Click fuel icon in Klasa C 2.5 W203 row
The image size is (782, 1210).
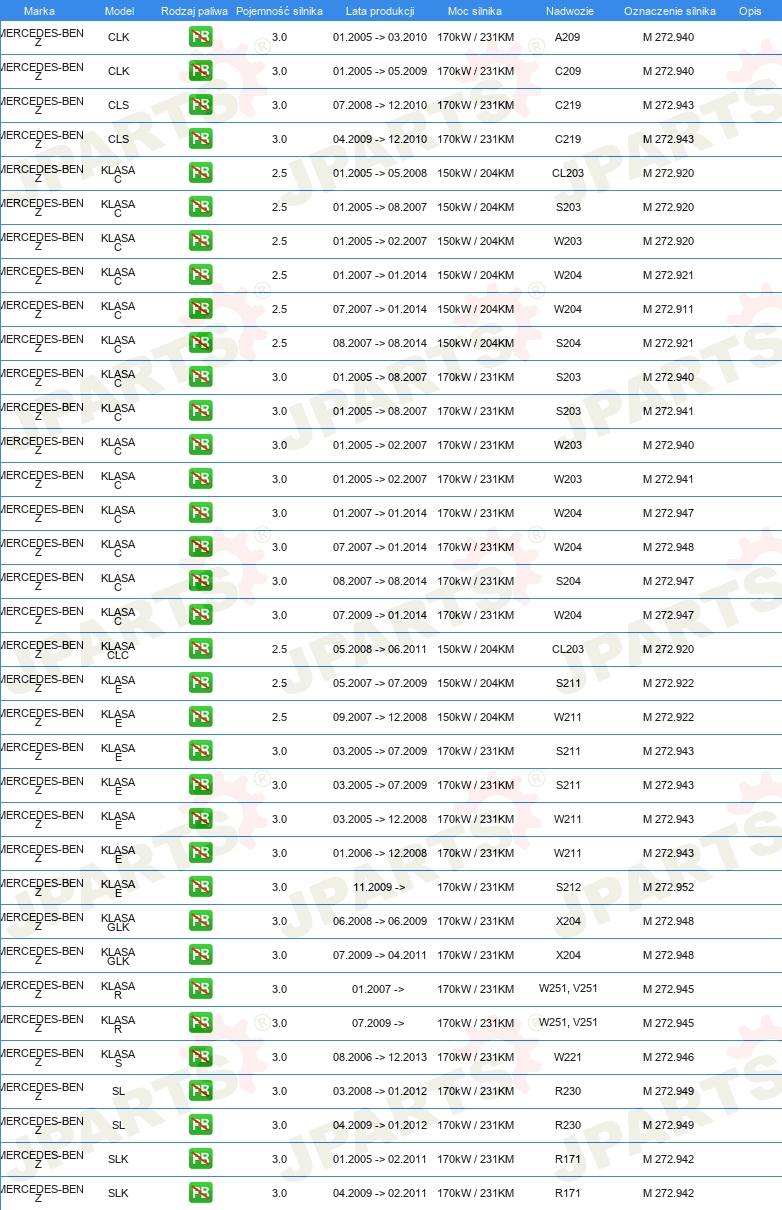coord(200,242)
